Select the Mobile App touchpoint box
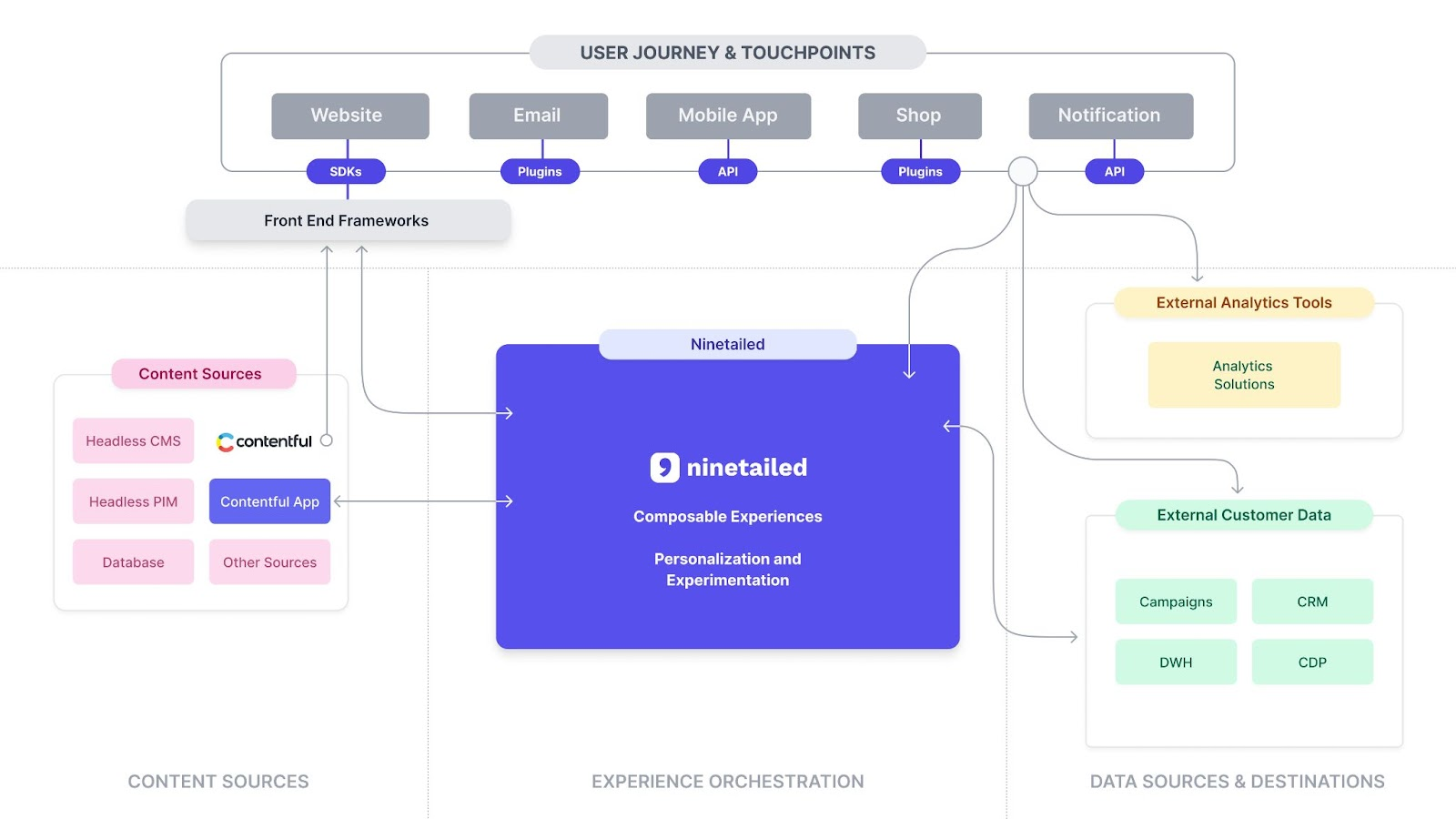The image size is (1456, 819). pos(728,116)
